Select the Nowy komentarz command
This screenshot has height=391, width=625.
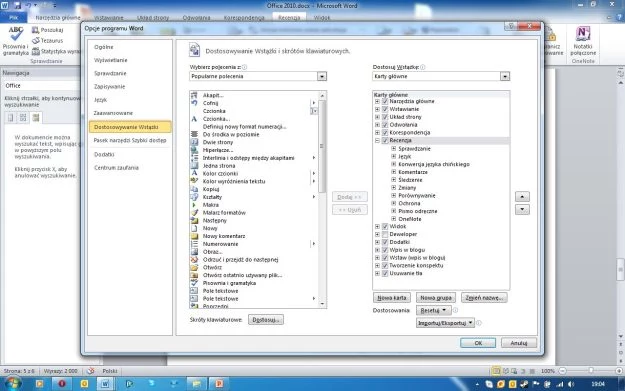[224, 236]
